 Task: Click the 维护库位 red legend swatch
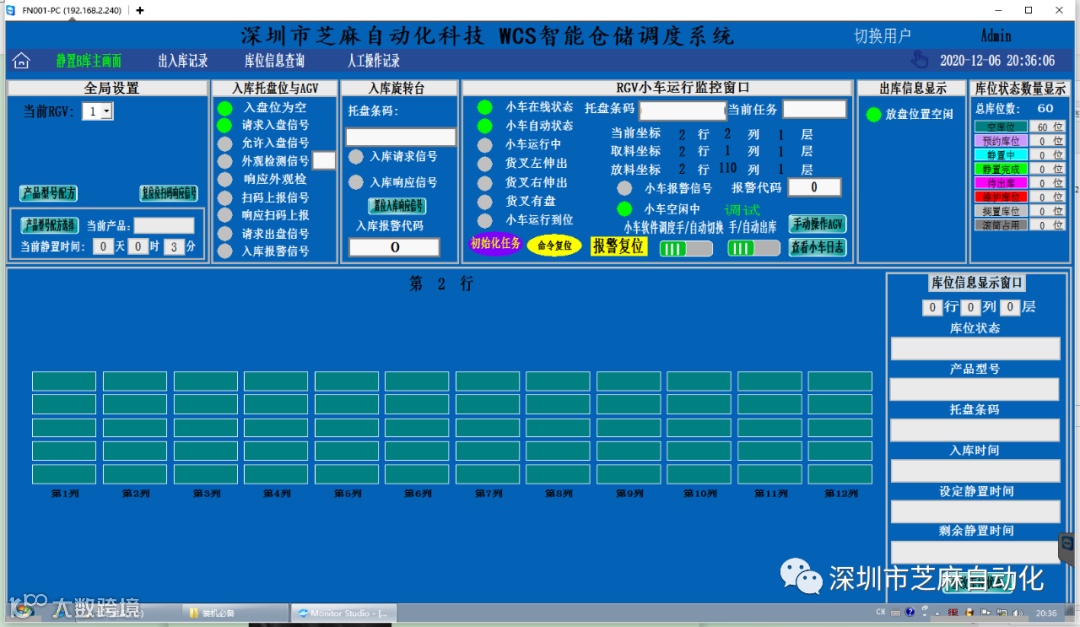pos(1001,197)
